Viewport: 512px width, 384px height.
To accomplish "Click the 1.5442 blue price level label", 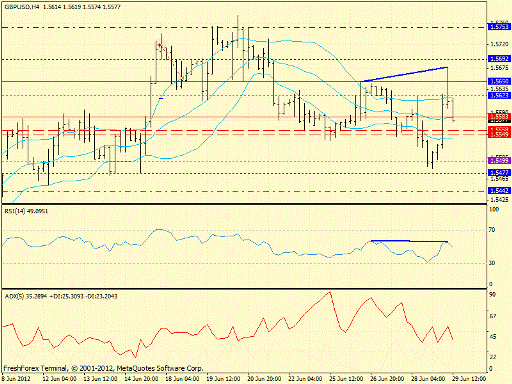I will click(x=499, y=191).
